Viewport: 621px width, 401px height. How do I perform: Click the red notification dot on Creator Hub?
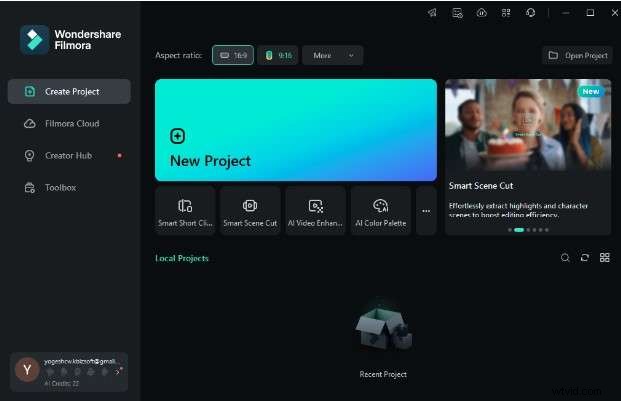tap(119, 156)
